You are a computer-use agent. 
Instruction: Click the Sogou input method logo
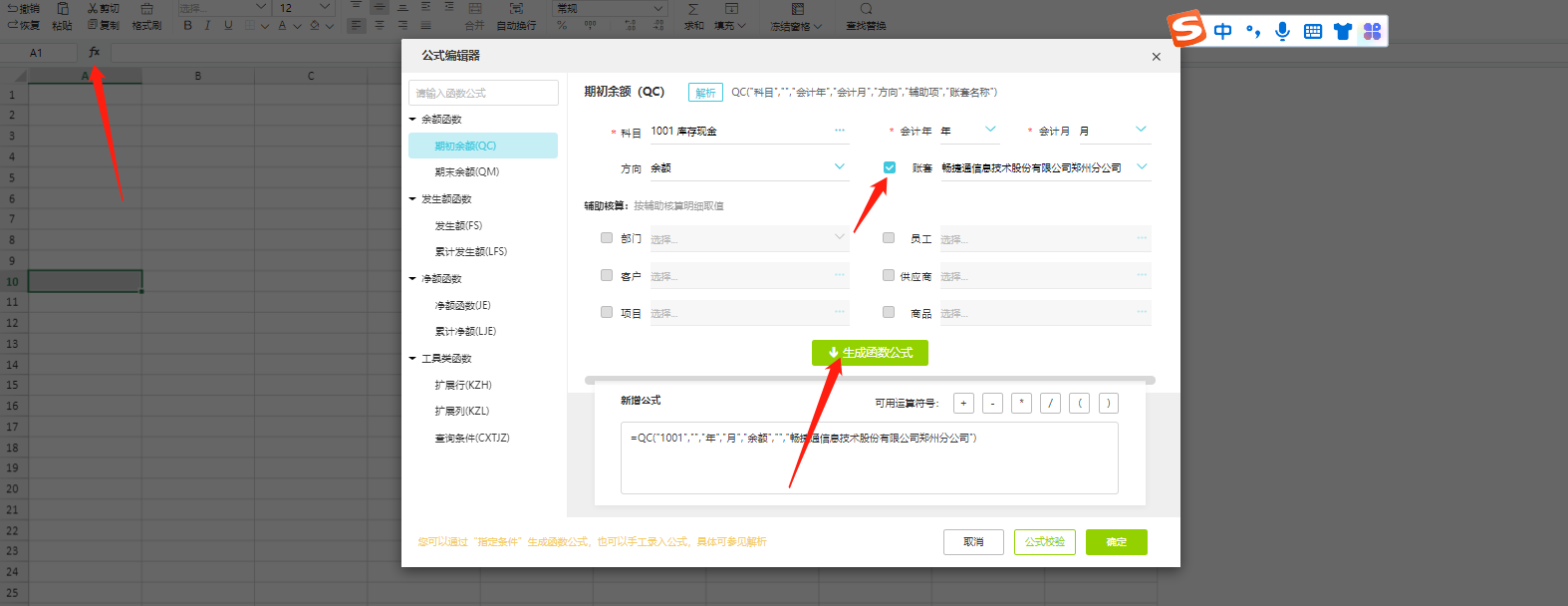coord(1186,29)
